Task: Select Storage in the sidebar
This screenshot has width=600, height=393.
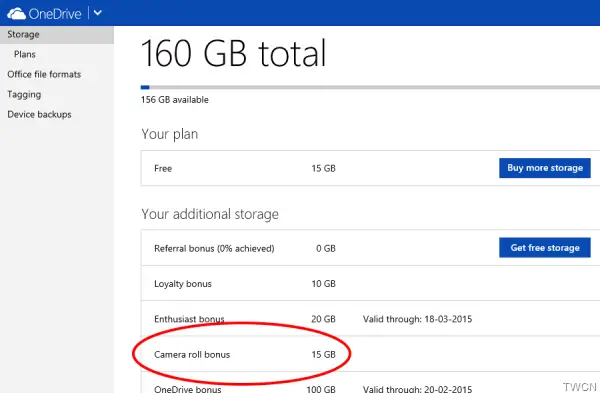Action: tap(57, 34)
